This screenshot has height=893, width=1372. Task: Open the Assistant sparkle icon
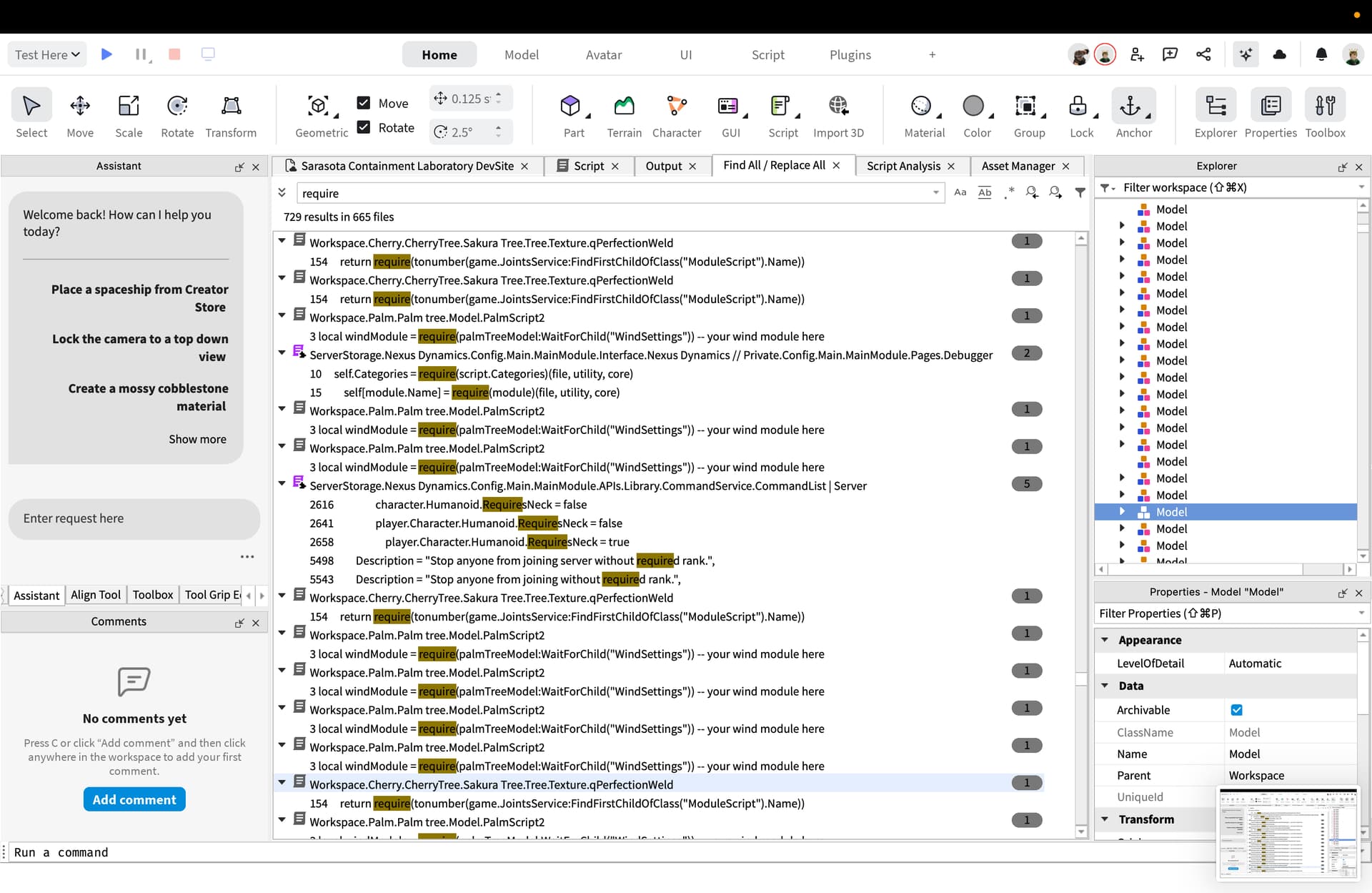[1246, 54]
